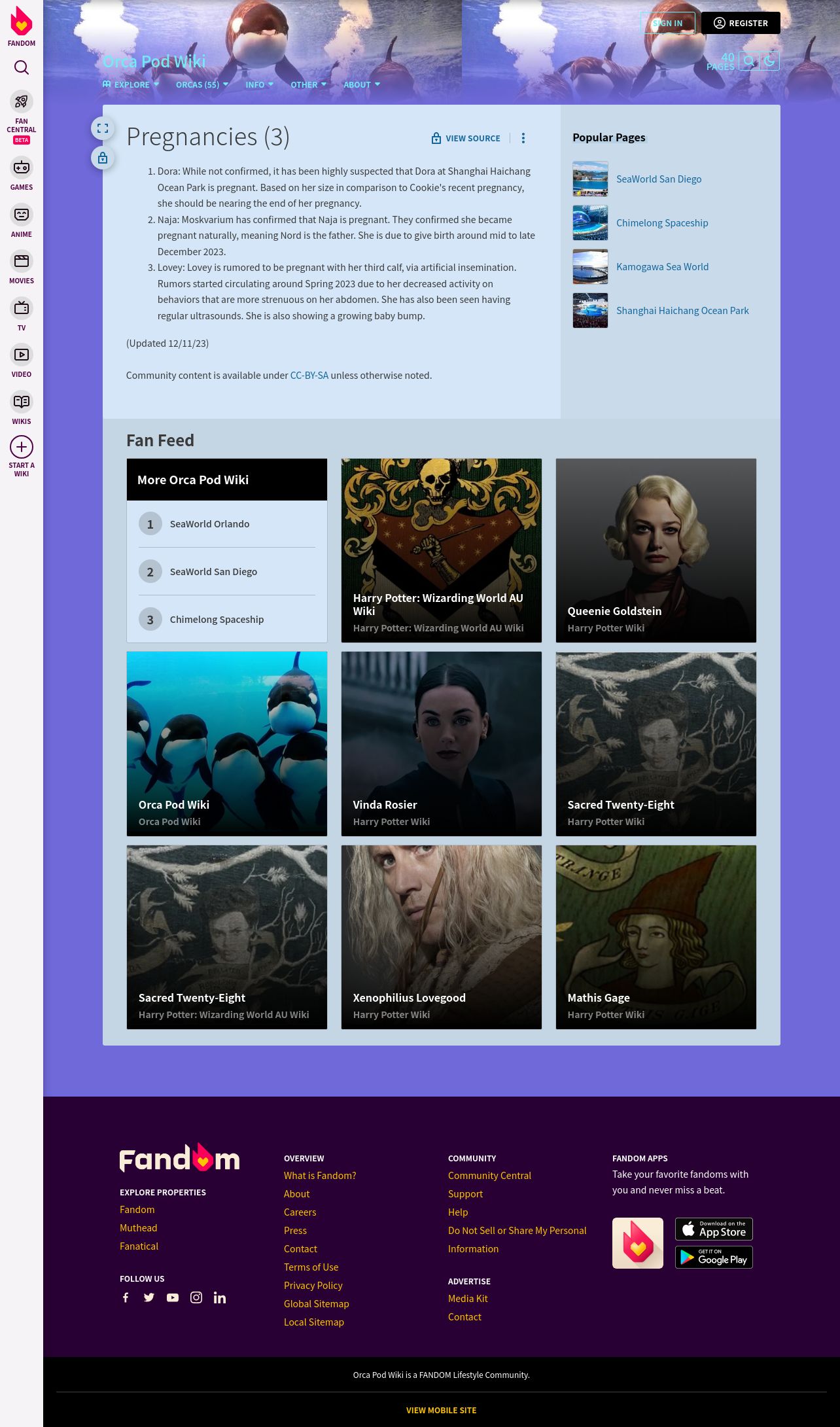Click the YouTube follow icon
Screen dimensions: 840x1427
(173, 1297)
